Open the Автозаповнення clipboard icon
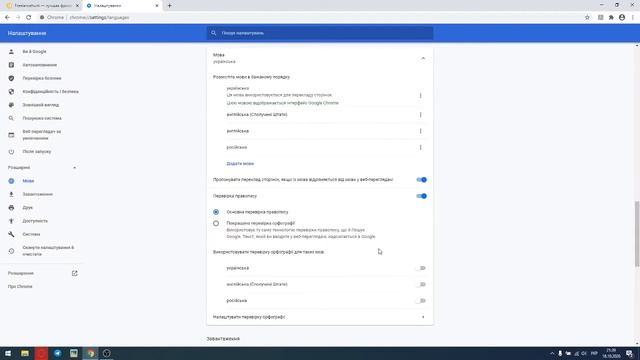Image resolution: width=640 pixels, height=360 pixels. pyautogui.click(x=11, y=65)
